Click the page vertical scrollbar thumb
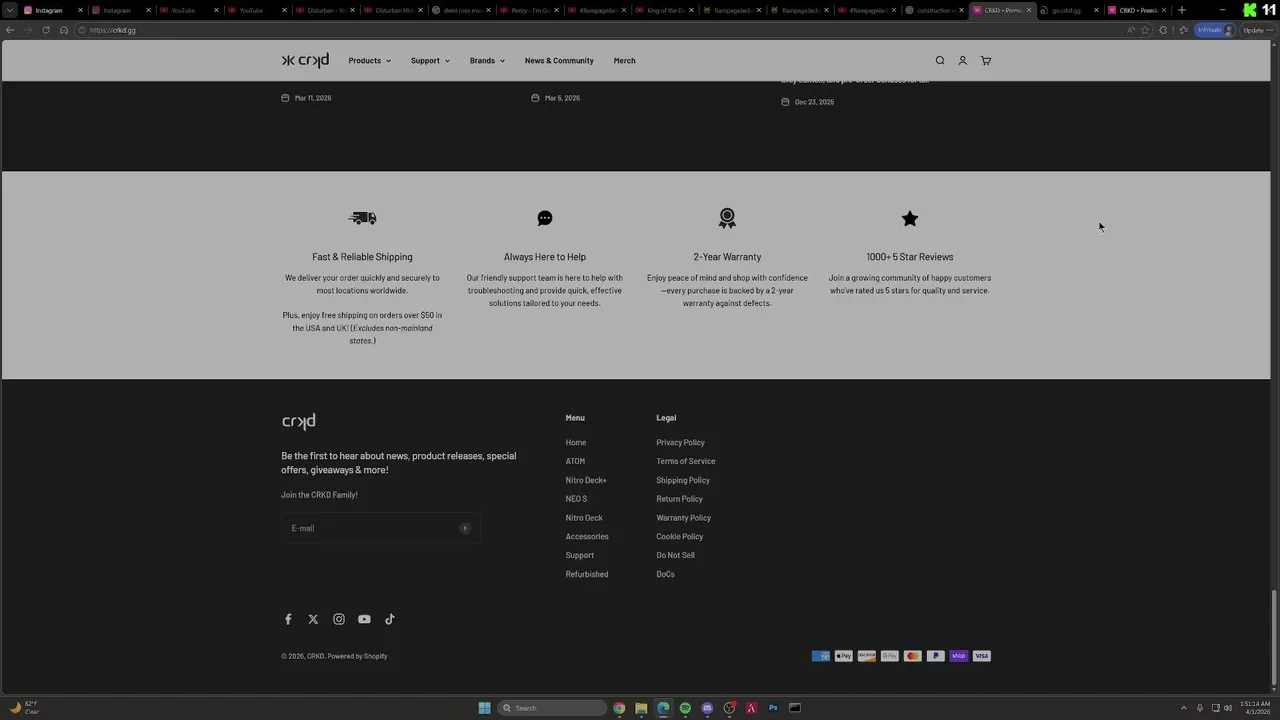 click(1275, 638)
